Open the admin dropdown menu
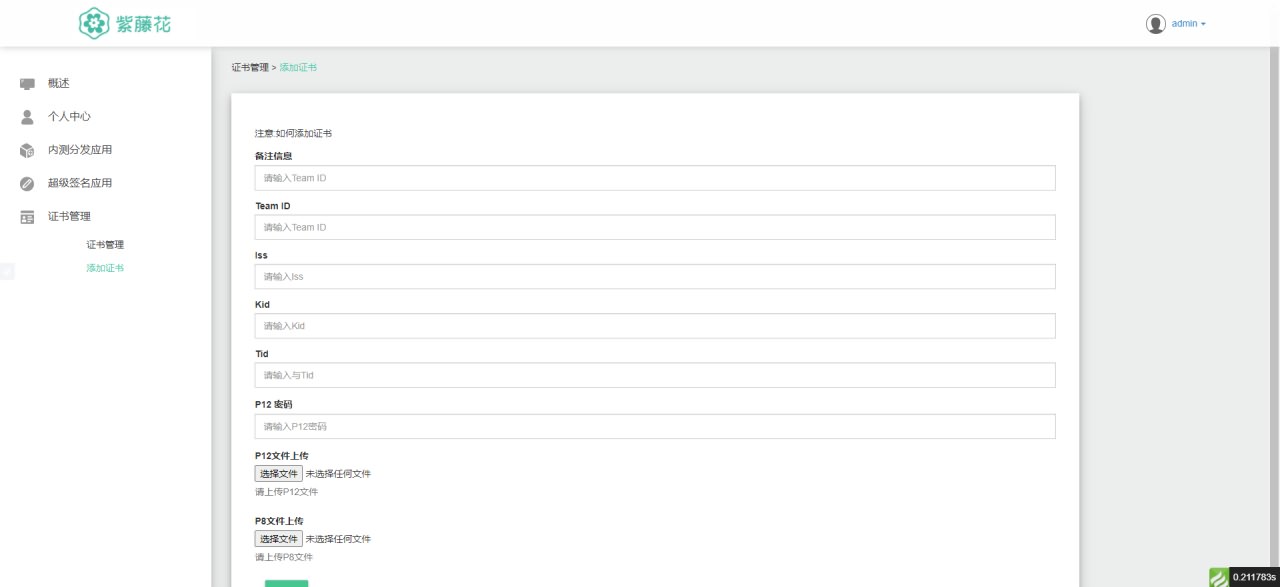 1189,24
